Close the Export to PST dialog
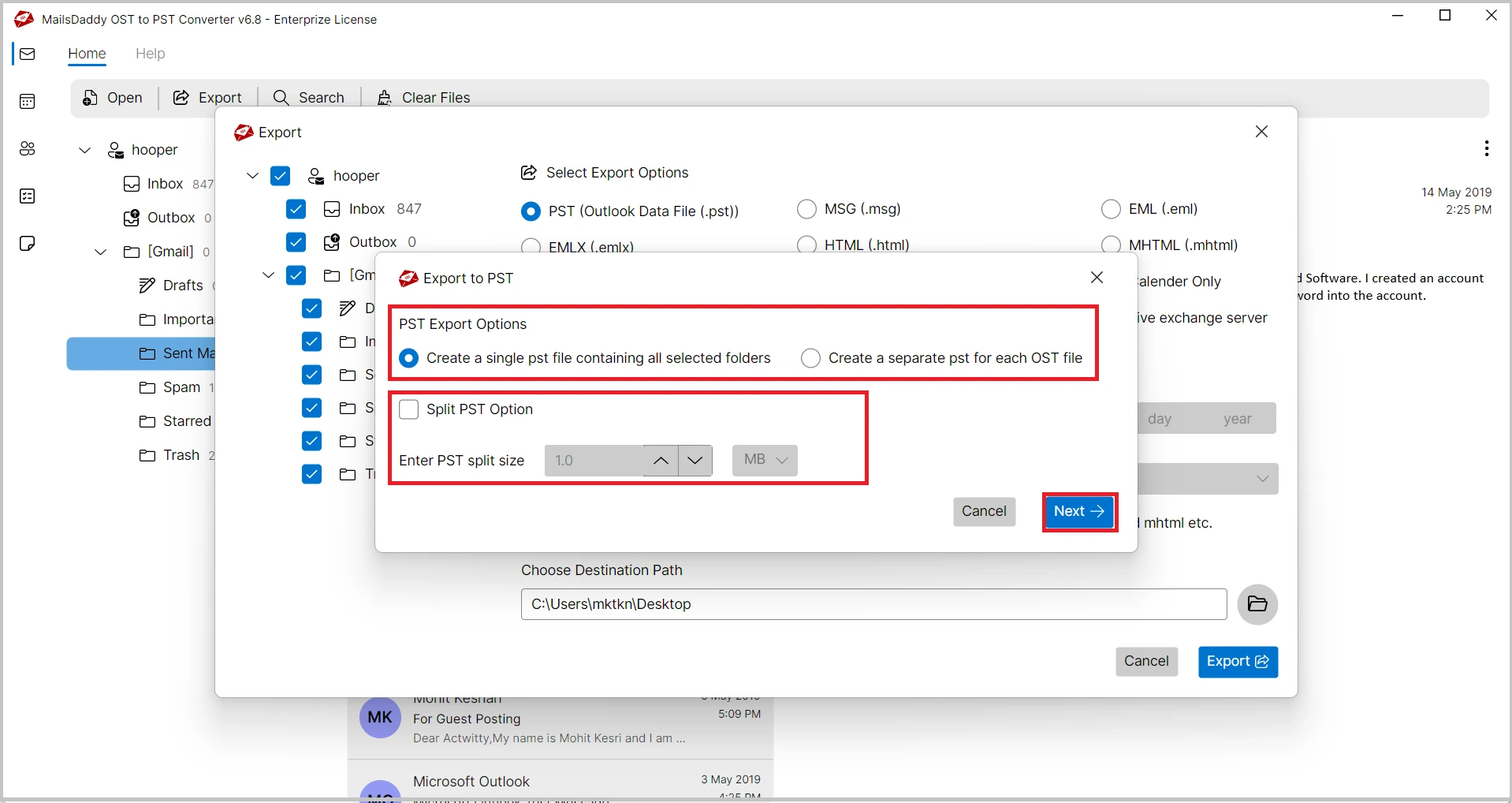The height and width of the screenshot is (803, 1512). pos(1097,278)
